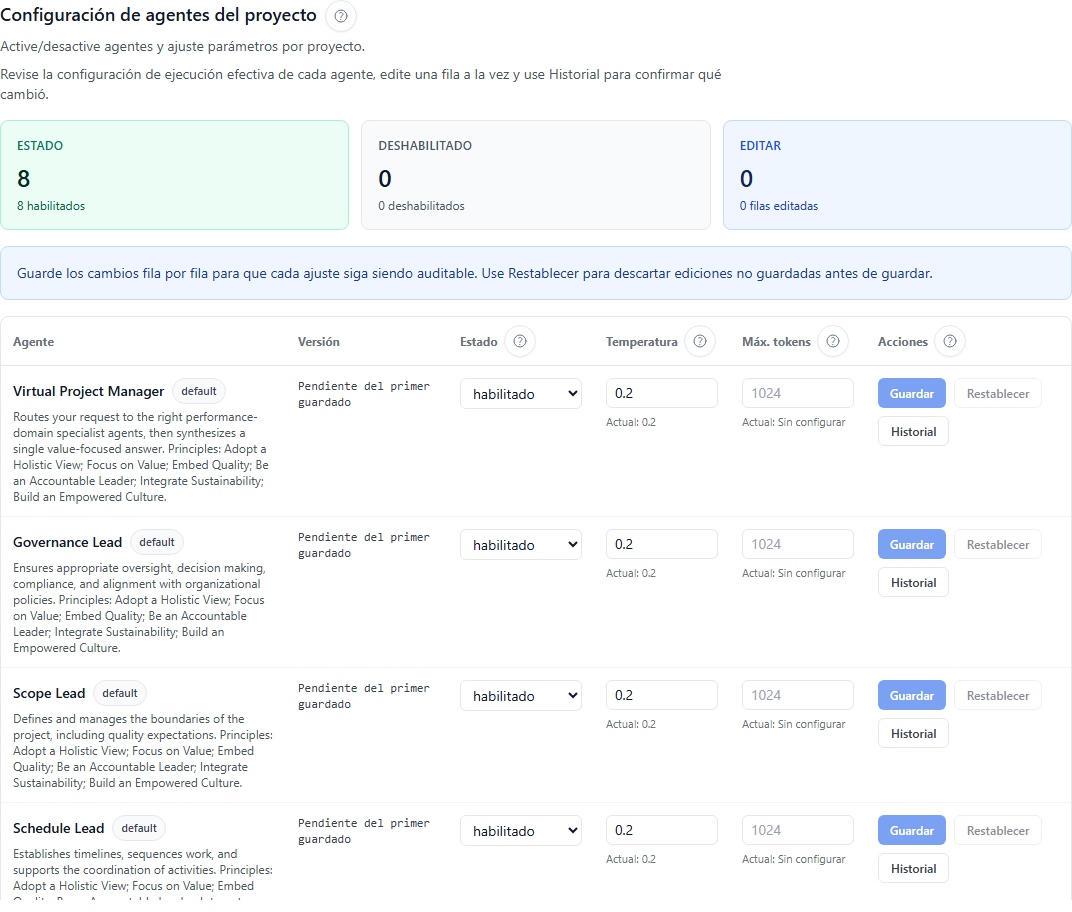Screen dimensions: 1072x912
Task: Select the Deshabilitado summary card
Action: [x=535, y=175]
